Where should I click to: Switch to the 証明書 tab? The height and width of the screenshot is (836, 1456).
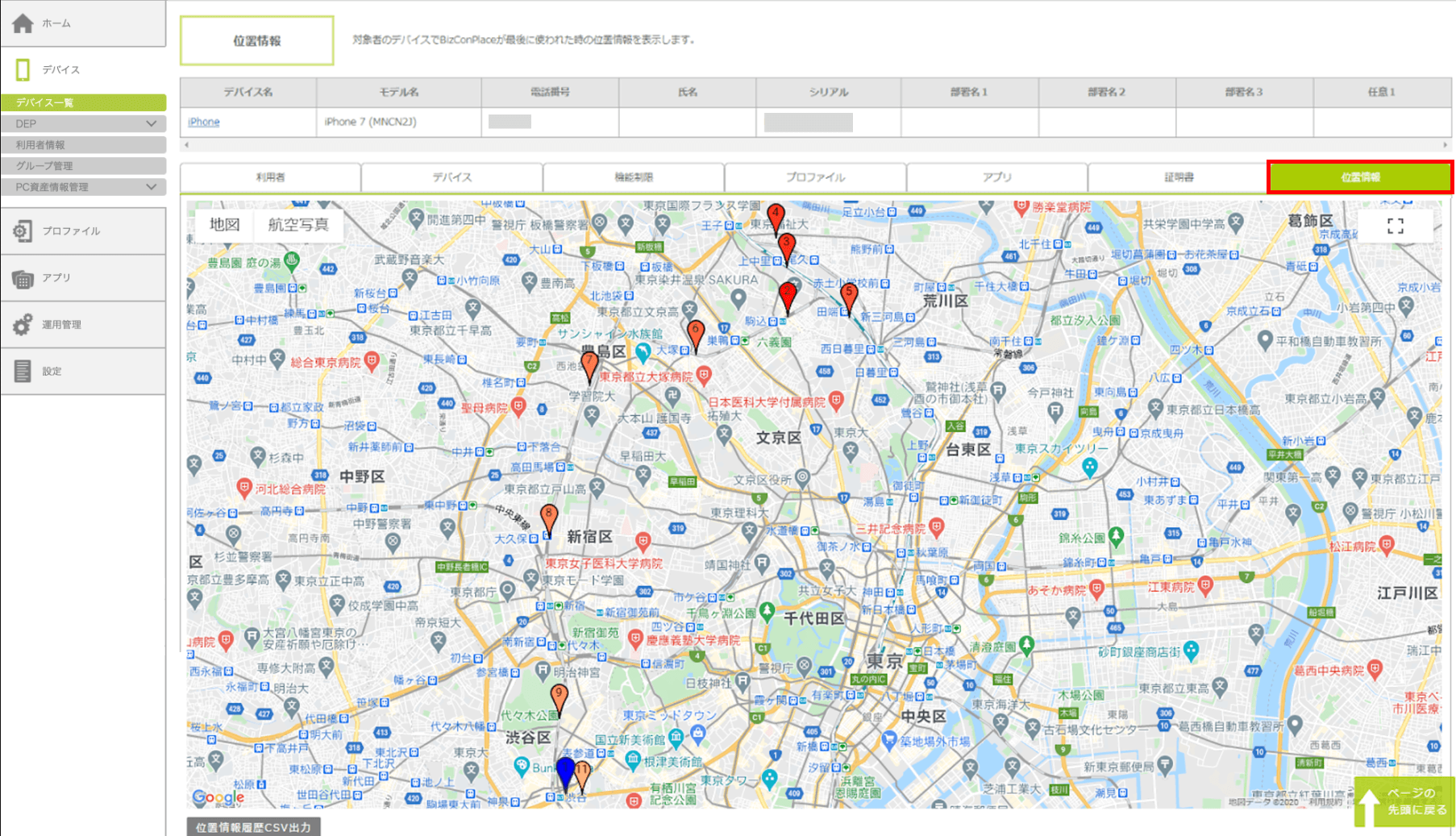click(x=1179, y=177)
